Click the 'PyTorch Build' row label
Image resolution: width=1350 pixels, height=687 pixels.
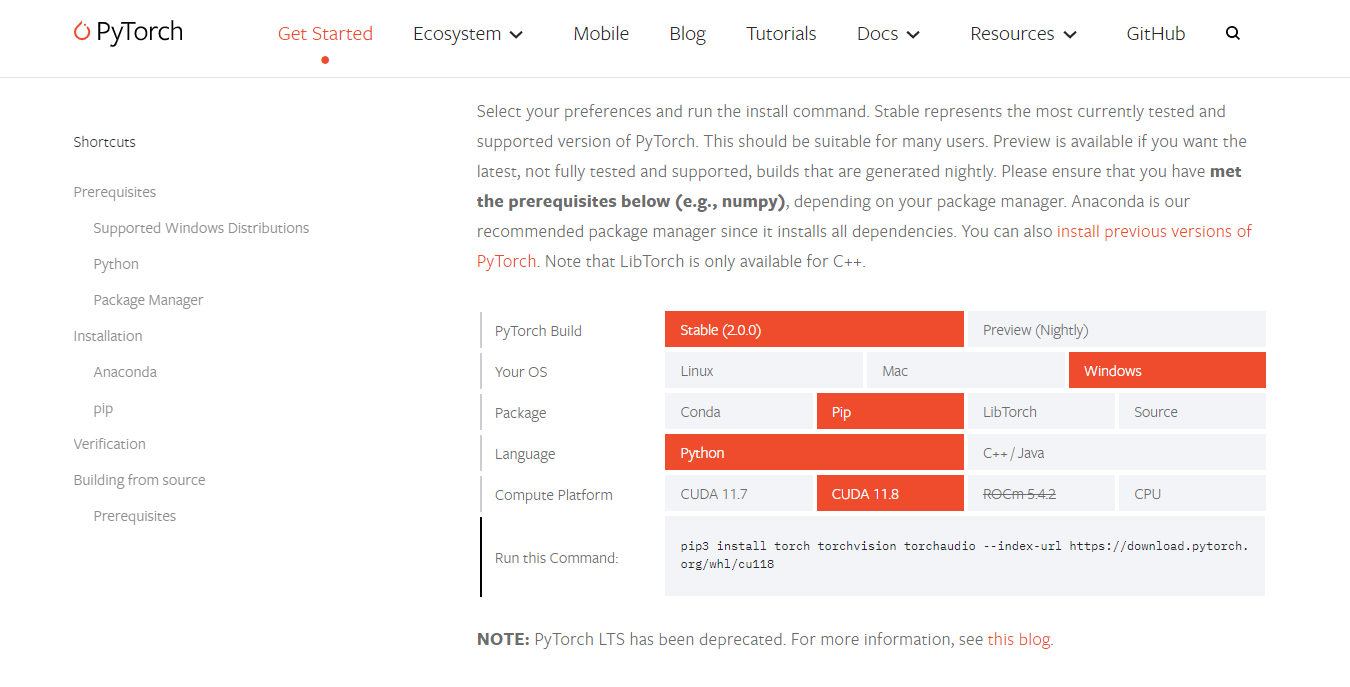tap(538, 331)
